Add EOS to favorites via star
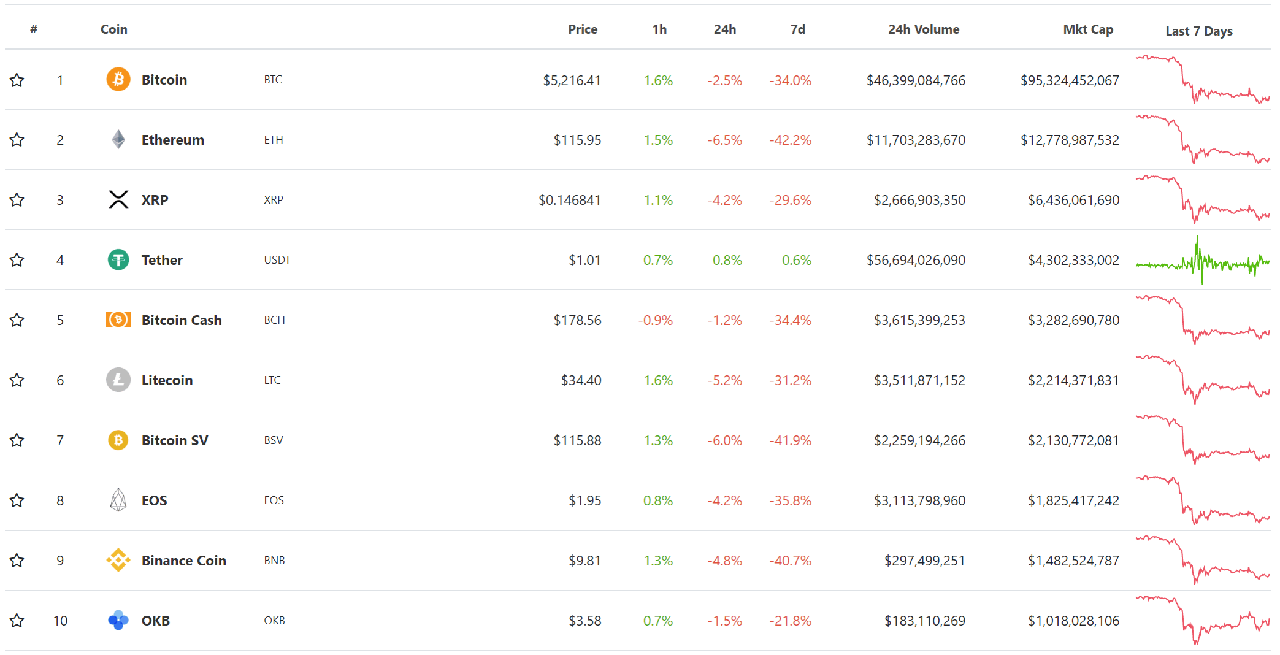The image size is (1280, 655). tap(17, 500)
